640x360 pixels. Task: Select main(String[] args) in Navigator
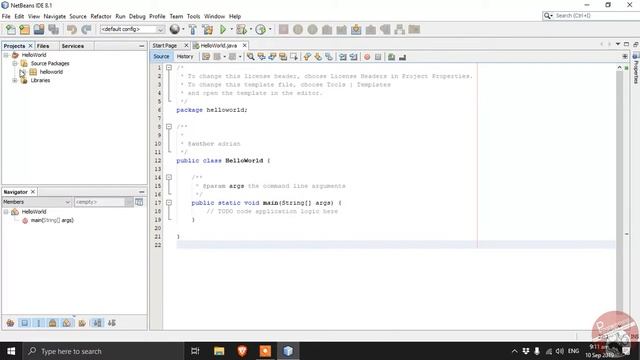pos(52,220)
